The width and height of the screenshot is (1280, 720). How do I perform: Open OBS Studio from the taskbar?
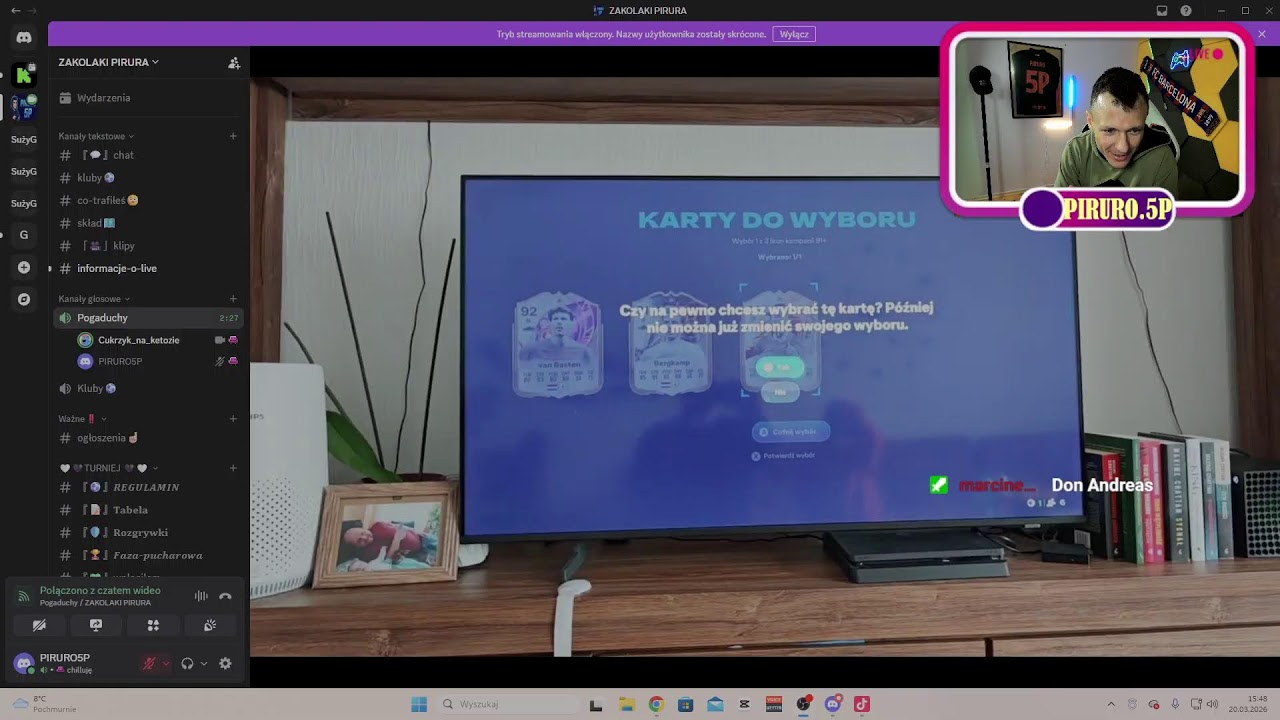[803, 704]
